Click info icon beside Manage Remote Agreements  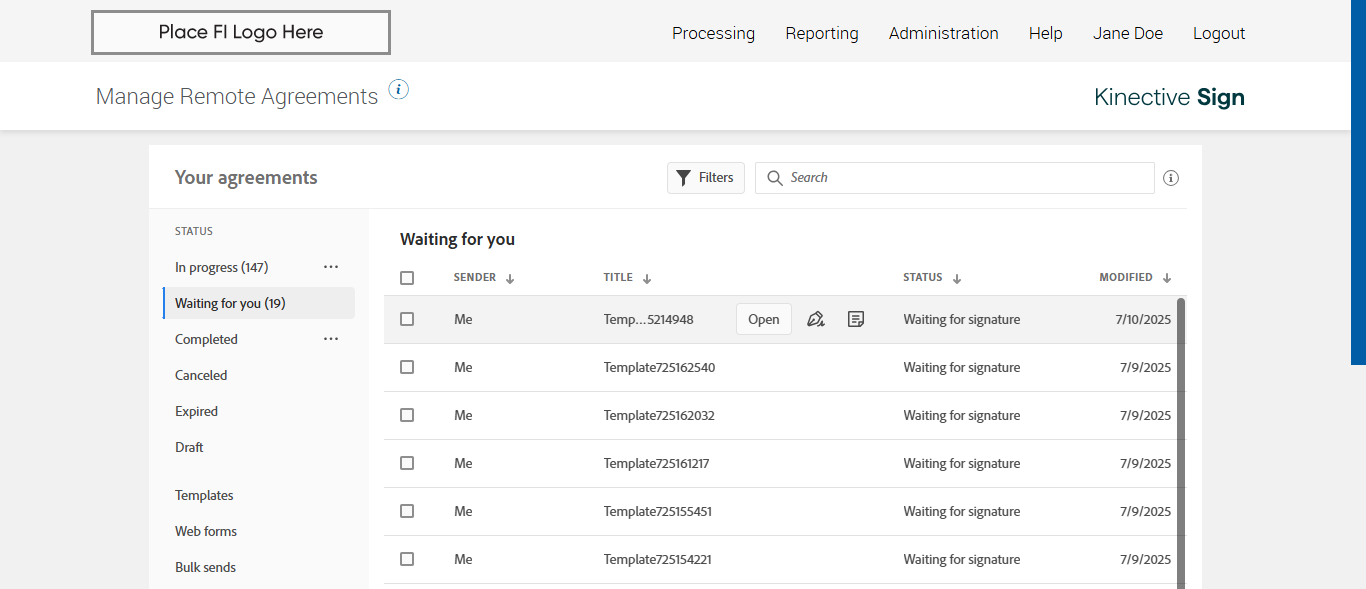[x=399, y=90]
